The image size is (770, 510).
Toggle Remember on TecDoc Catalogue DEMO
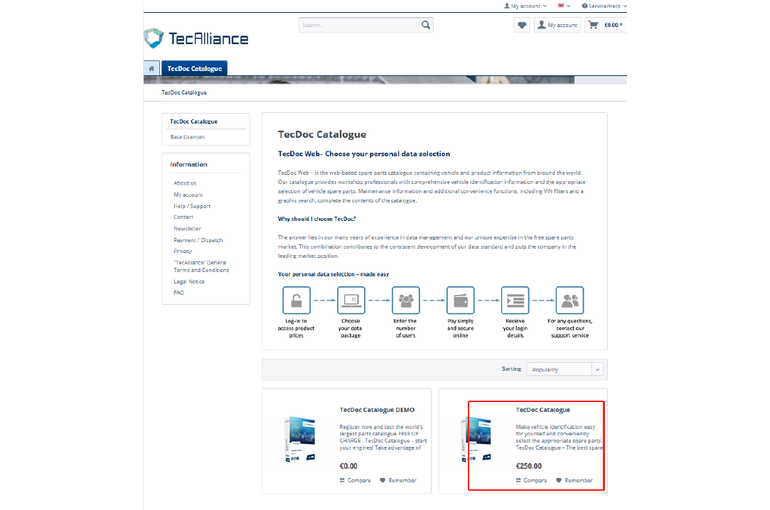398,480
